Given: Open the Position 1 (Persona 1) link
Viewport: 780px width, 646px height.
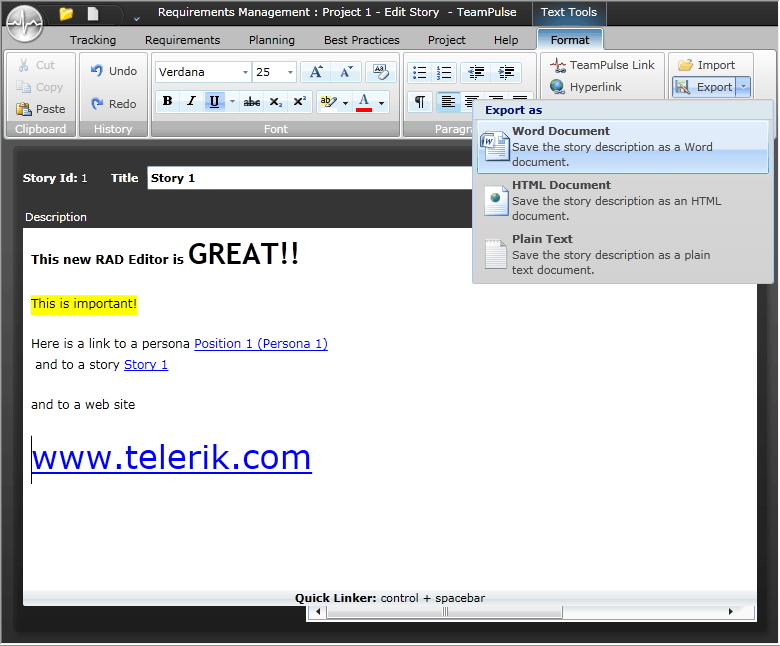Looking at the screenshot, I should coord(261,344).
